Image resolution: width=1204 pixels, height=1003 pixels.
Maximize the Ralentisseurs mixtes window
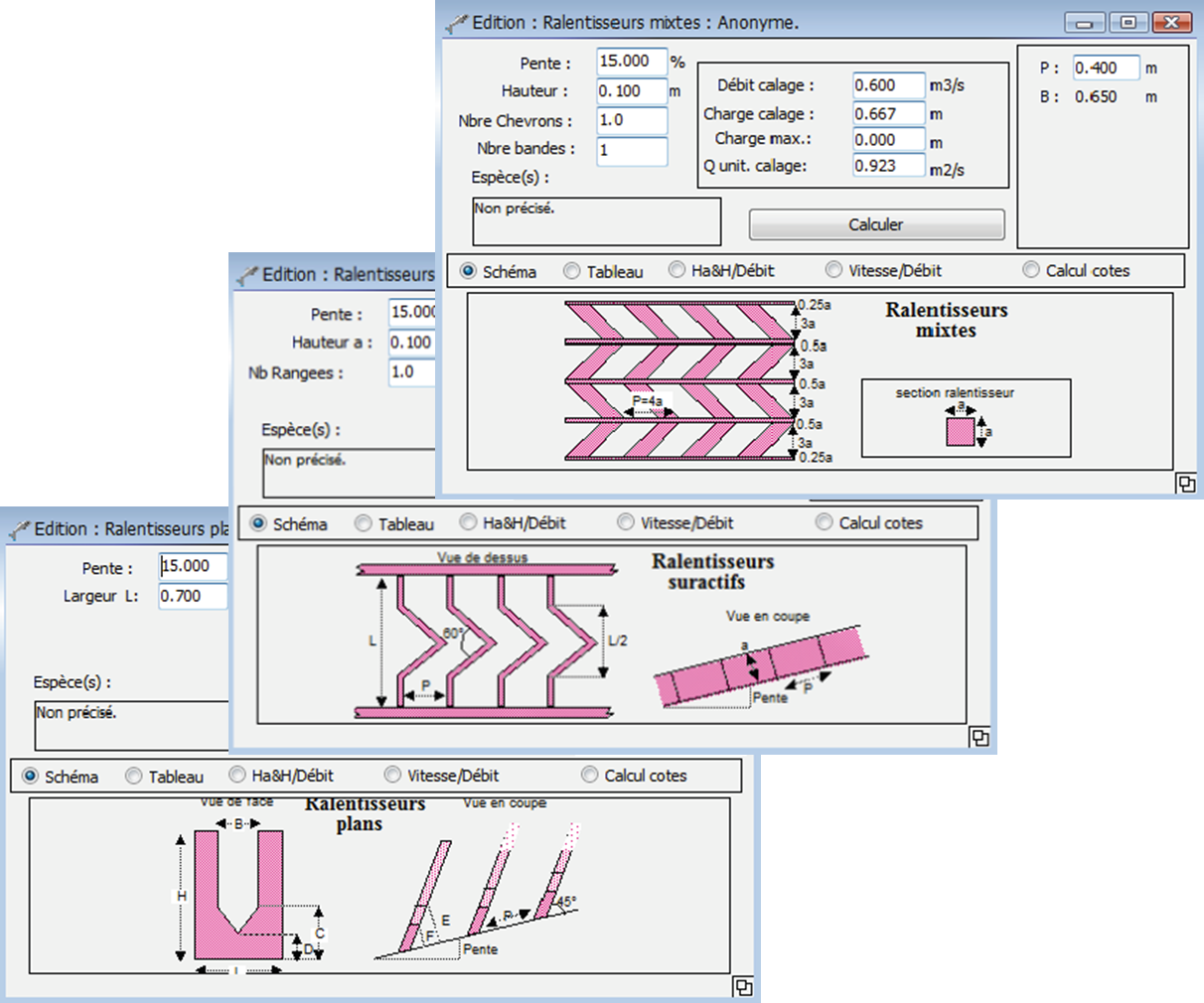point(1129,22)
